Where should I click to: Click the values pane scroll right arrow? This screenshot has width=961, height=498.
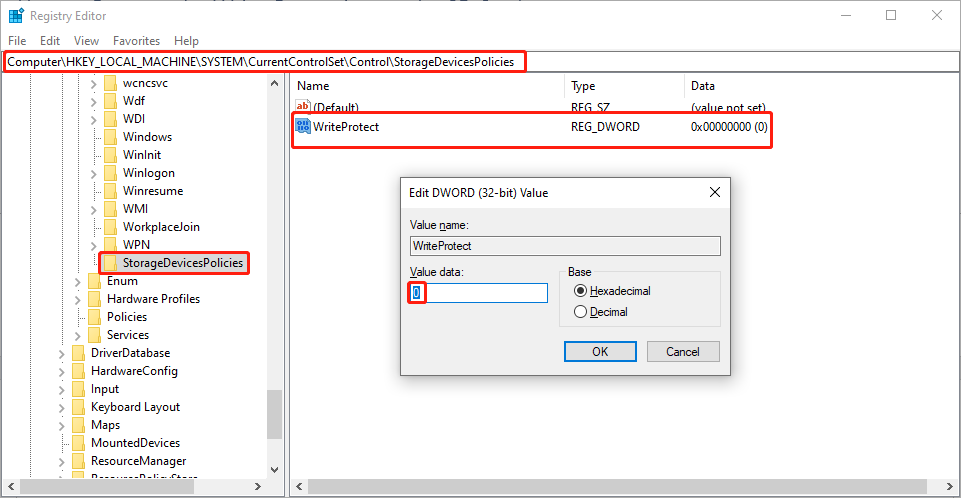click(x=949, y=486)
